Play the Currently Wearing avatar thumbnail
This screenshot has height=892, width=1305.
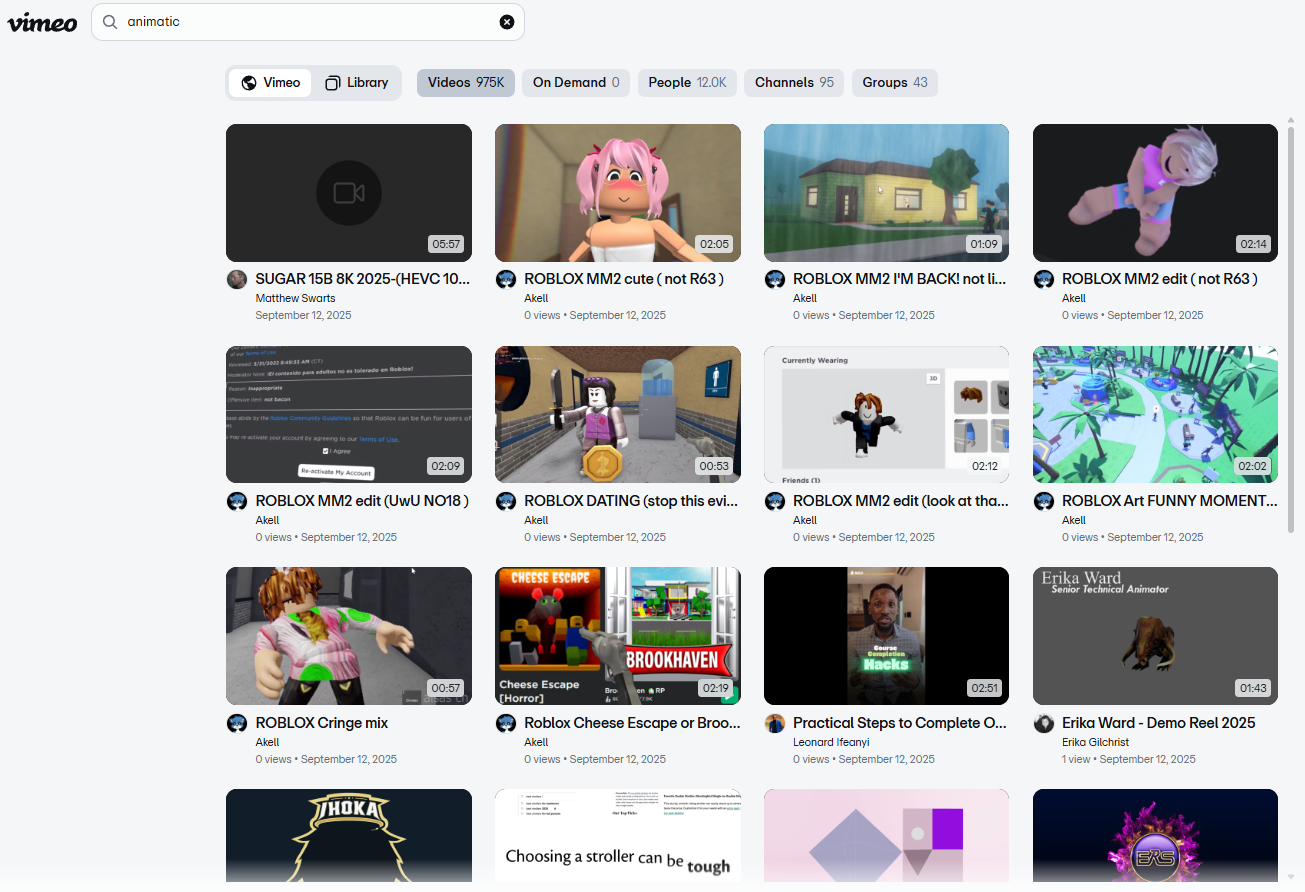point(887,415)
